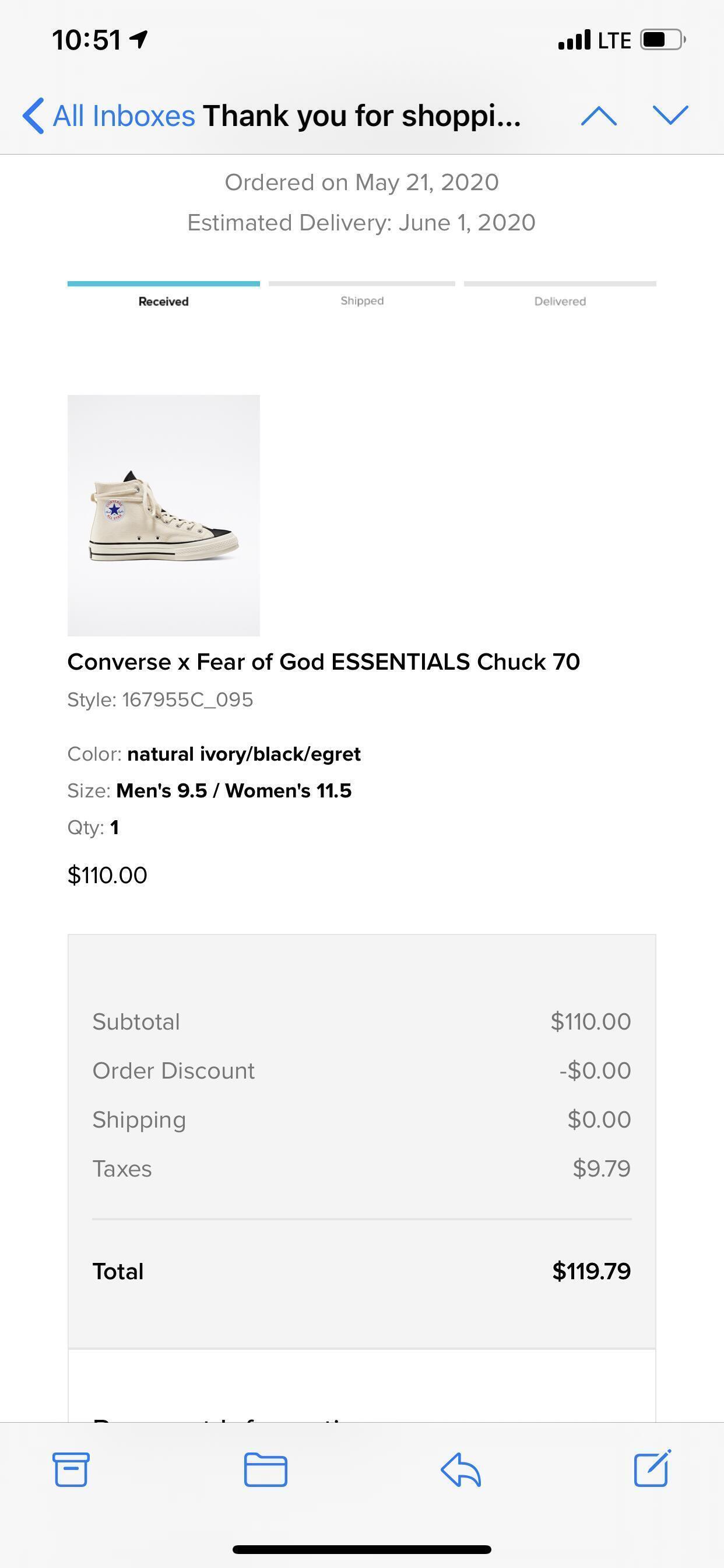The height and width of the screenshot is (1568, 724).
Task: Tap the archive box icon
Action: click(x=71, y=1469)
